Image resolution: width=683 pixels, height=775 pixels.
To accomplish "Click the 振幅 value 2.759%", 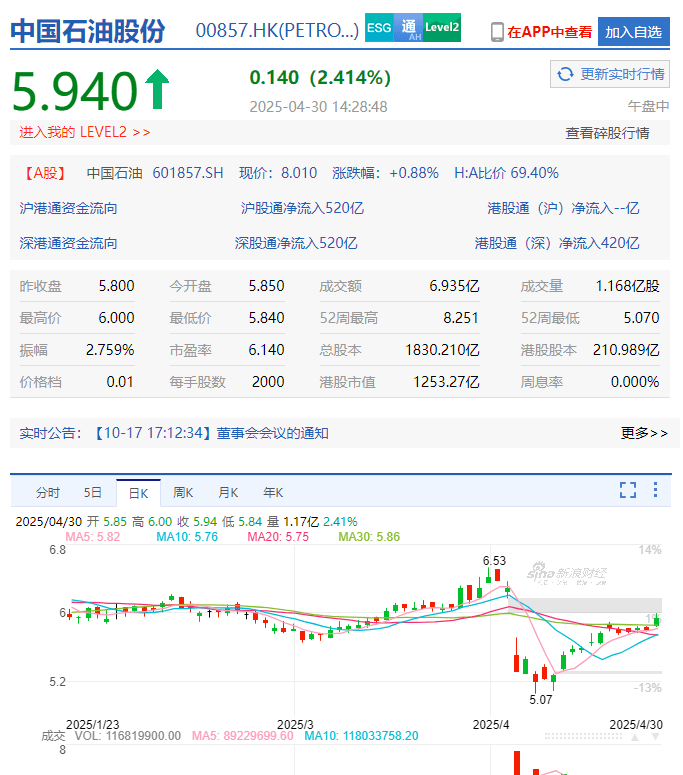I will pyautogui.click(x=110, y=350).
